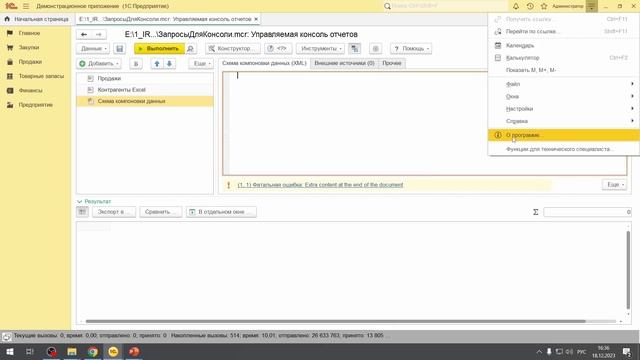Screen dimensions: 640x360
Task: Open the Еще dropdown beside the error message
Action: (614, 185)
